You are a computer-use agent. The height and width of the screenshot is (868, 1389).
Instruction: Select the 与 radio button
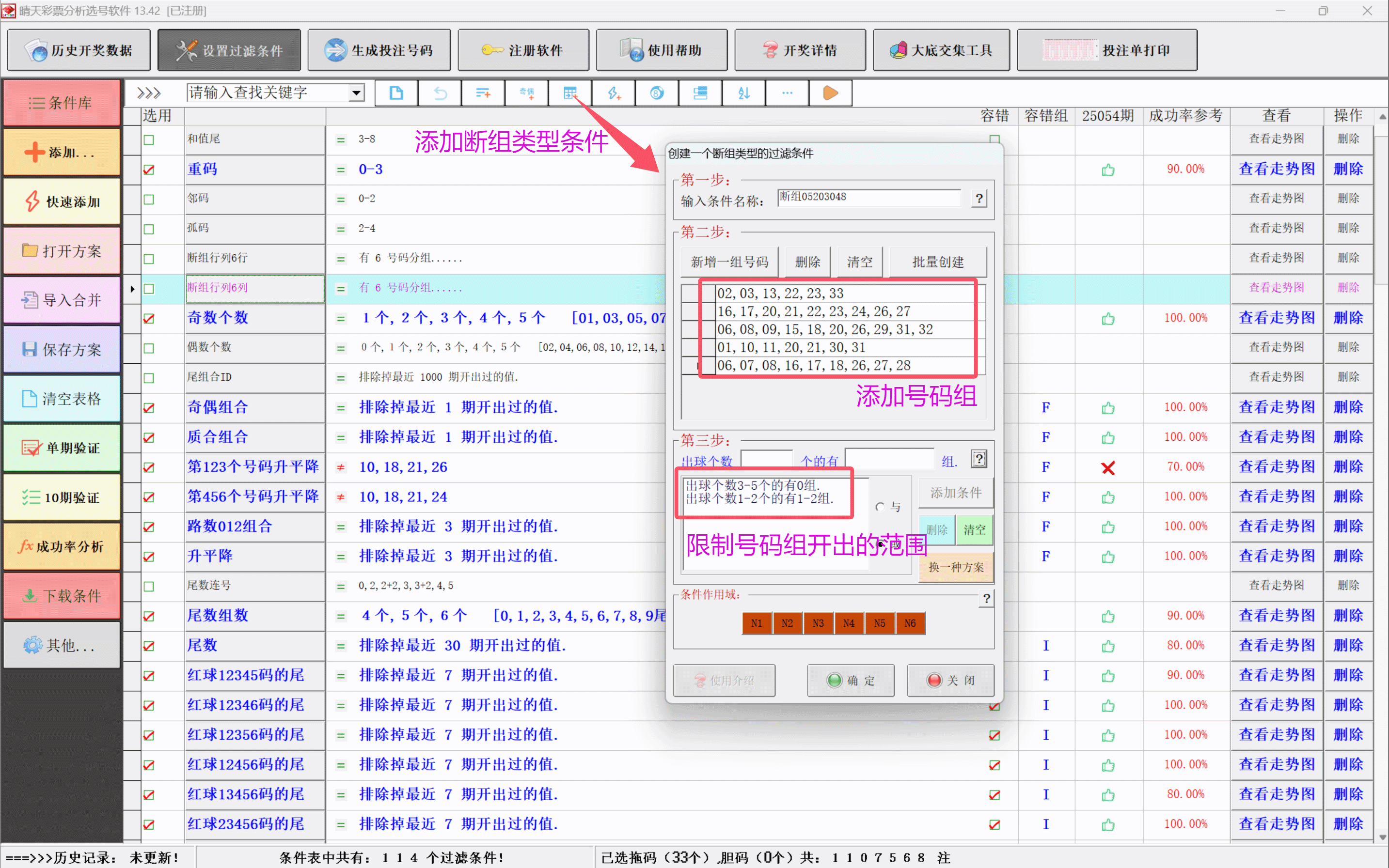(x=880, y=507)
